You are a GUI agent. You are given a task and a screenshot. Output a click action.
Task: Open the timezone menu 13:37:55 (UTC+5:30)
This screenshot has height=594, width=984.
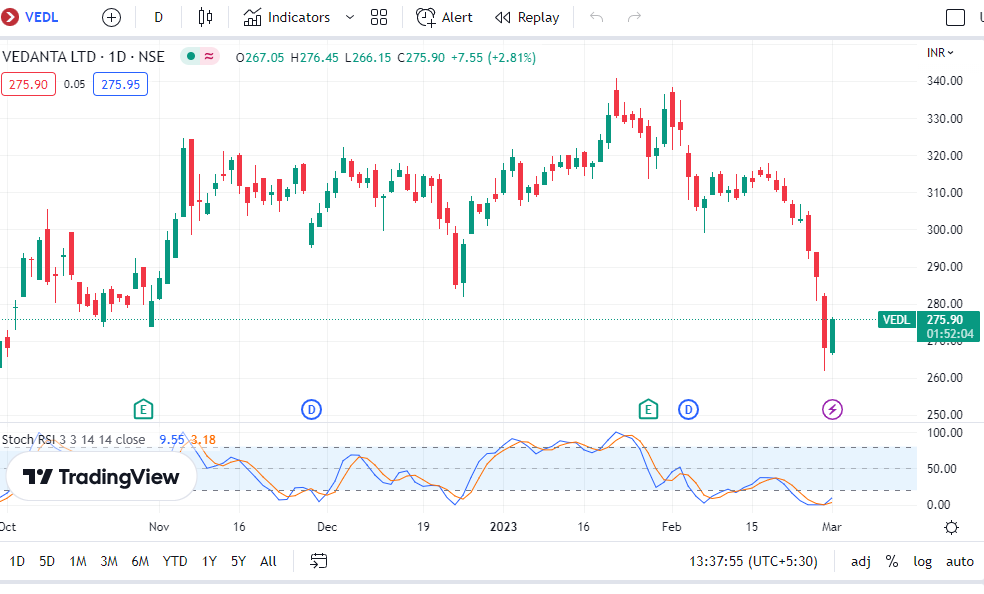tap(753, 561)
